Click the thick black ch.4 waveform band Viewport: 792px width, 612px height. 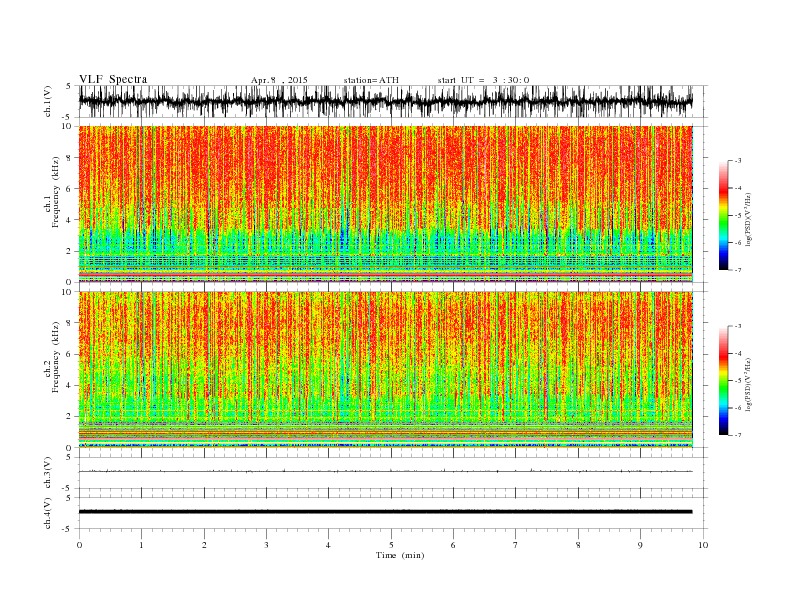385,512
